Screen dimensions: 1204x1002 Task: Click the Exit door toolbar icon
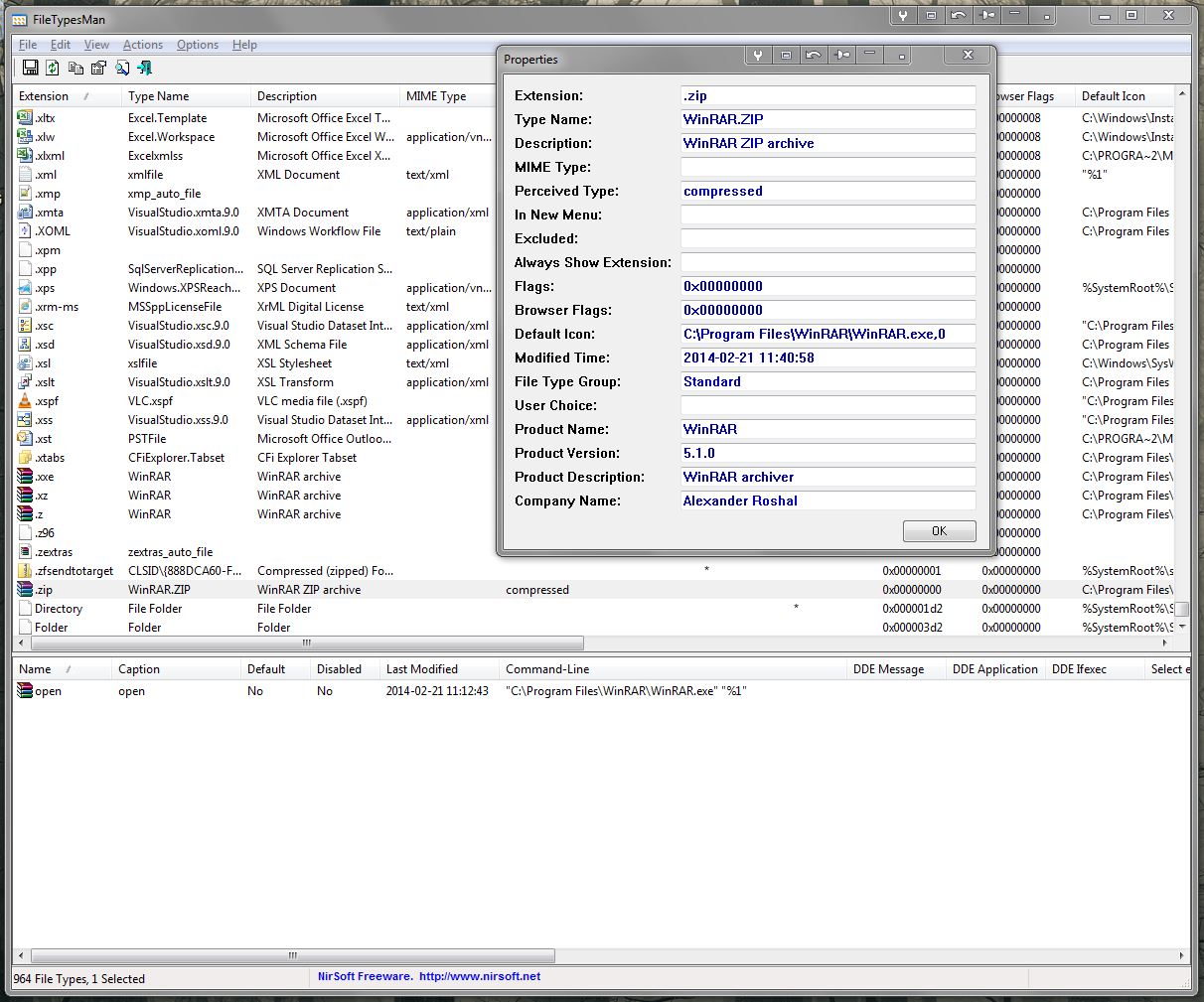tap(145, 68)
